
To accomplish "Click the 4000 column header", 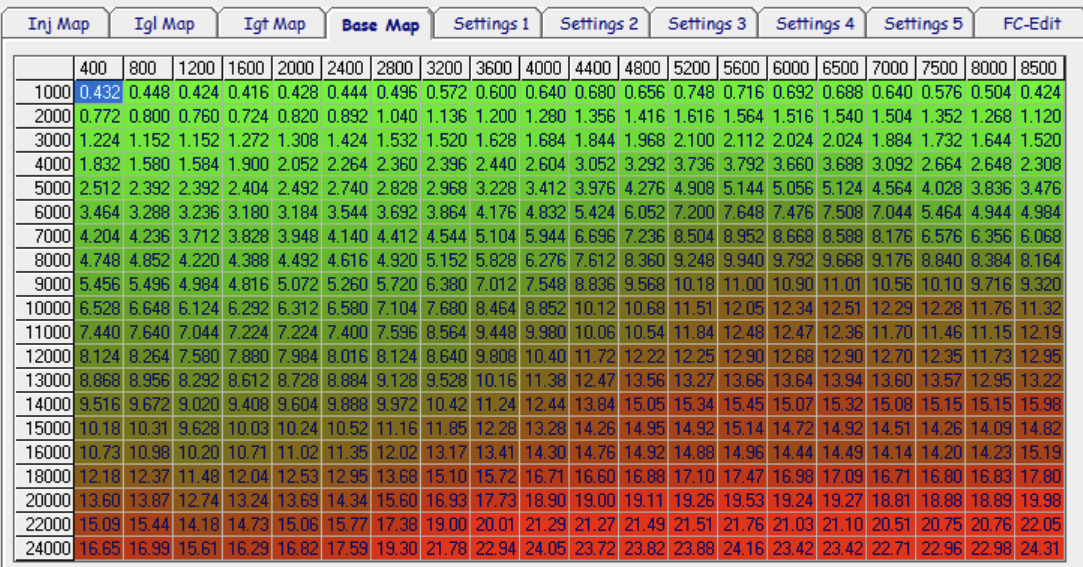I will 544,69.
